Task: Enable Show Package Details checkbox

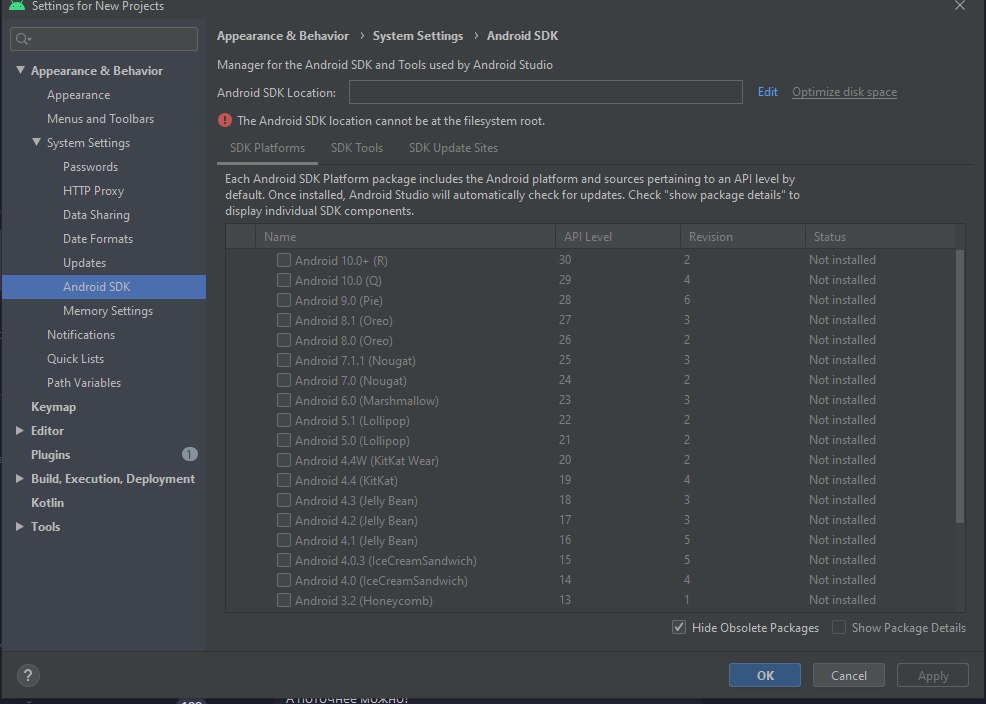Action: tap(839, 627)
